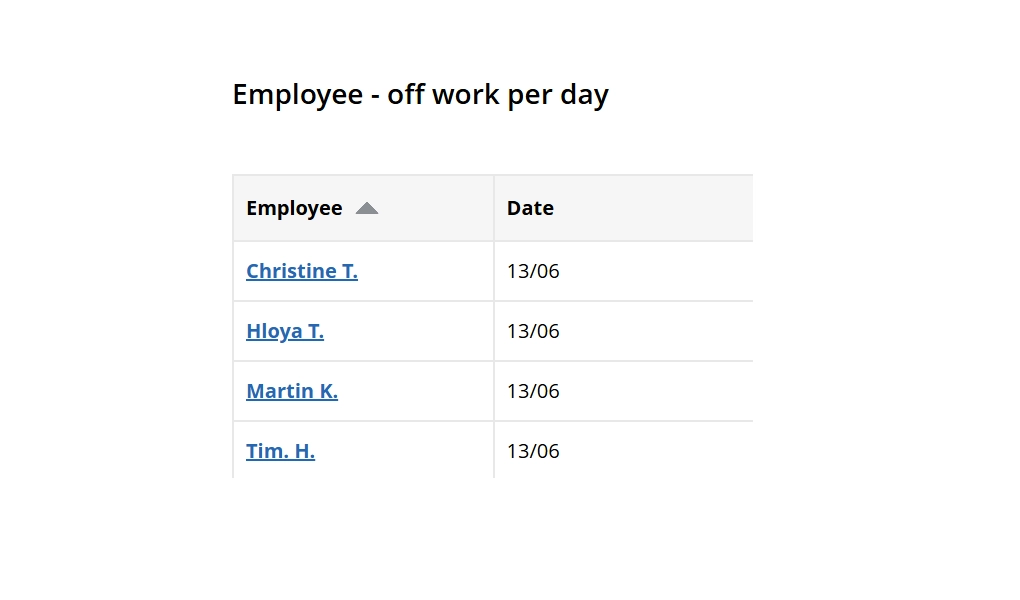Click the table title 'Employee - off work per day'

pyautogui.click(x=420, y=94)
